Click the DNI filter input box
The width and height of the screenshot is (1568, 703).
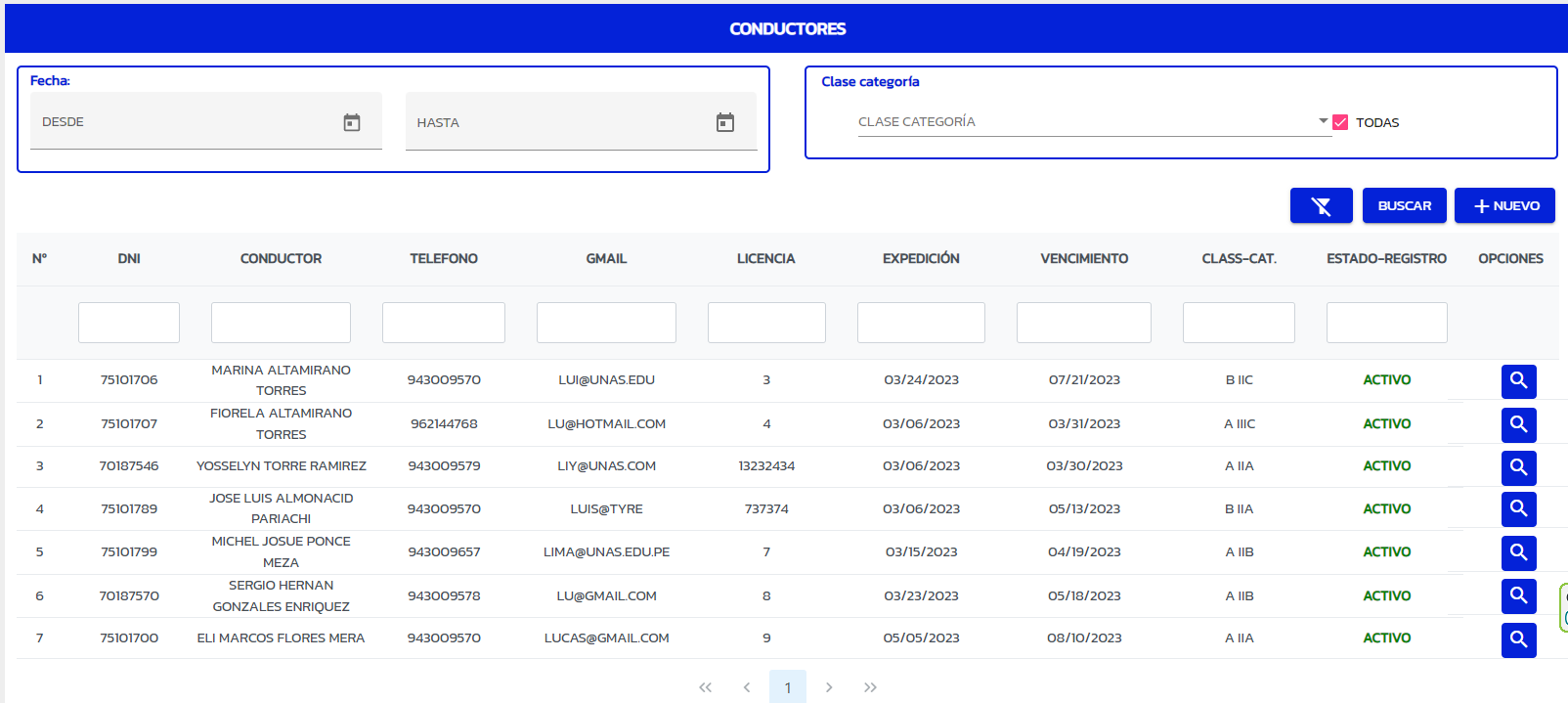click(129, 323)
